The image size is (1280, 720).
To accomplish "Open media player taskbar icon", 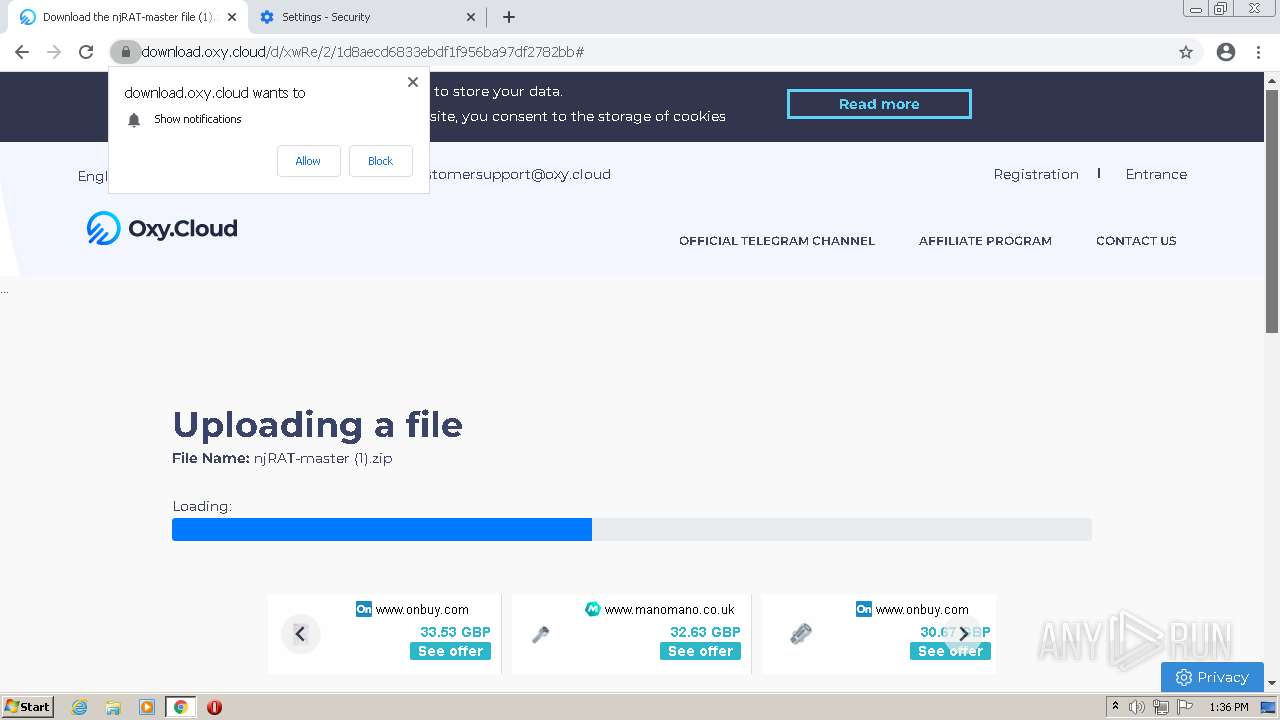I will coord(147,707).
